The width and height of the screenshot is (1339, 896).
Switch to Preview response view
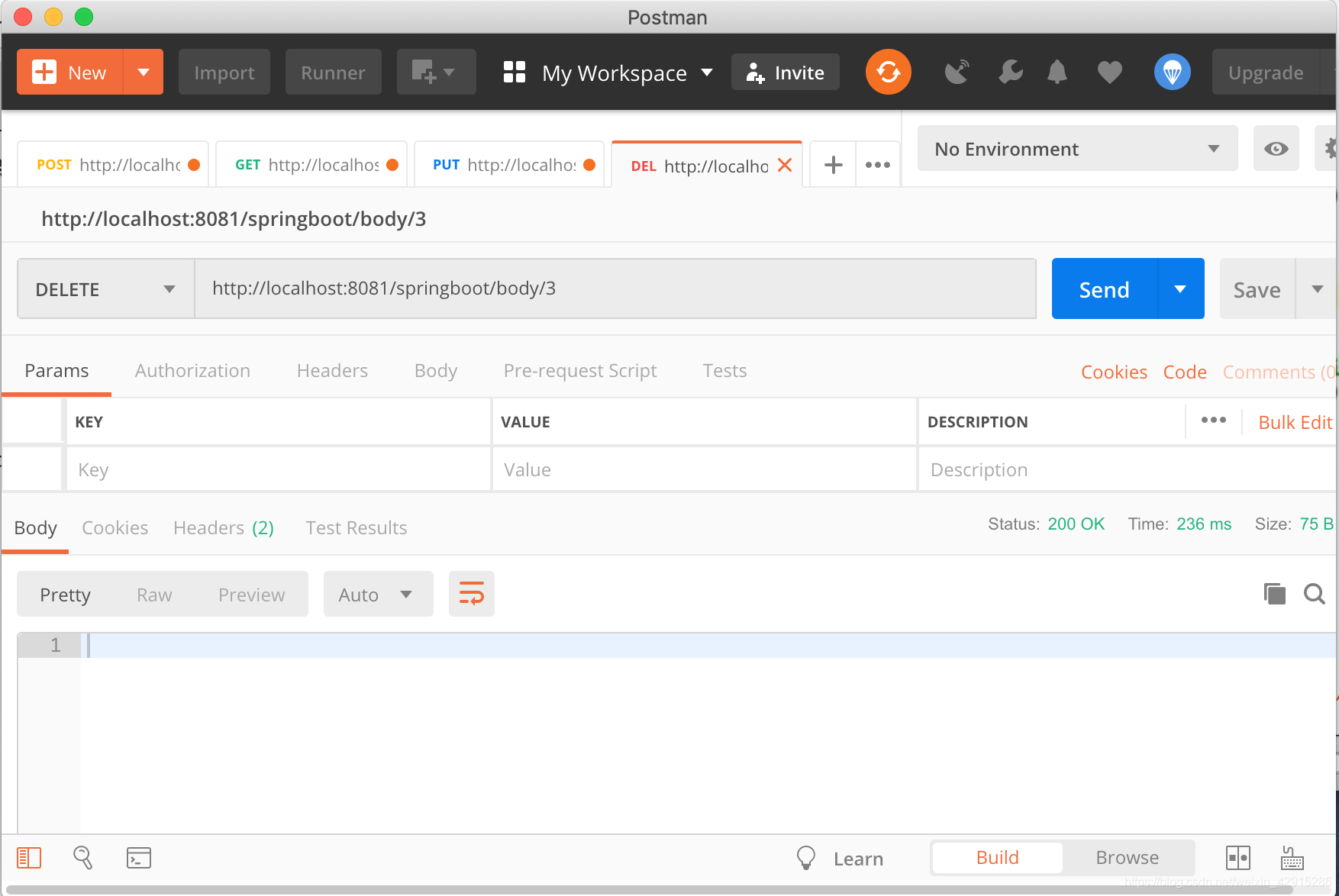[251, 595]
